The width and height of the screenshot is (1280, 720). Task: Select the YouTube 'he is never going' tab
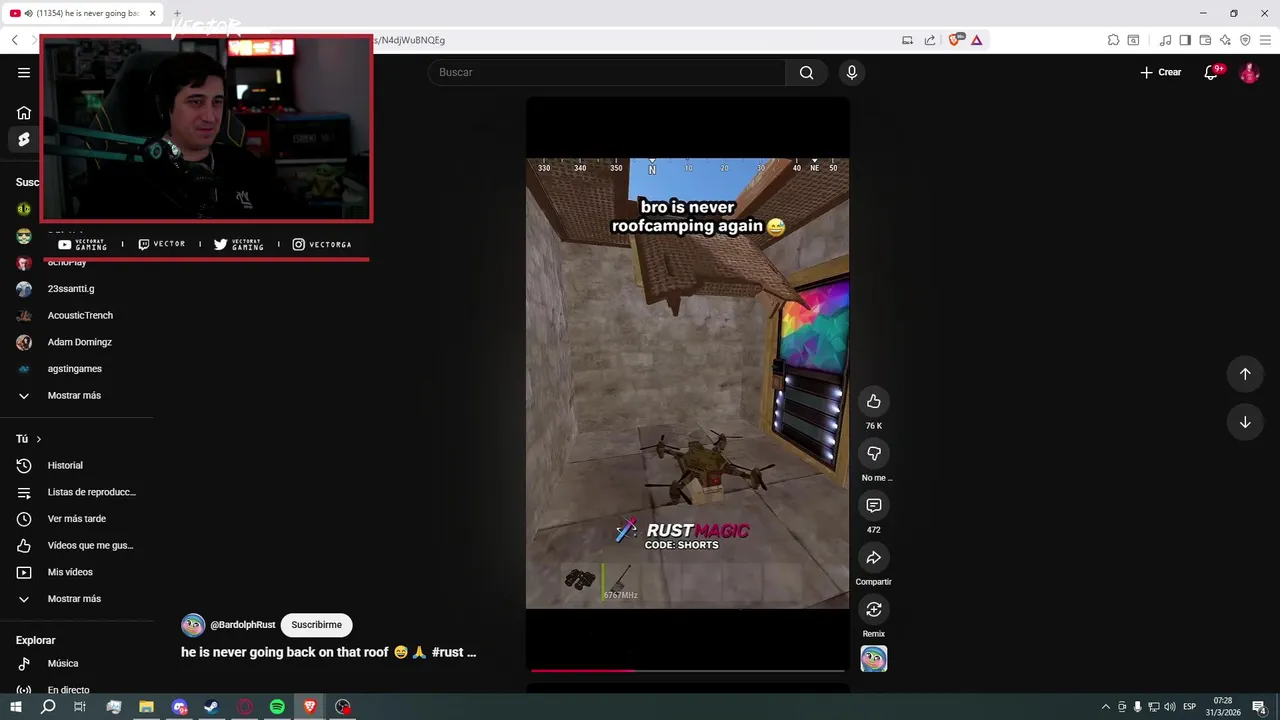click(x=82, y=13)
